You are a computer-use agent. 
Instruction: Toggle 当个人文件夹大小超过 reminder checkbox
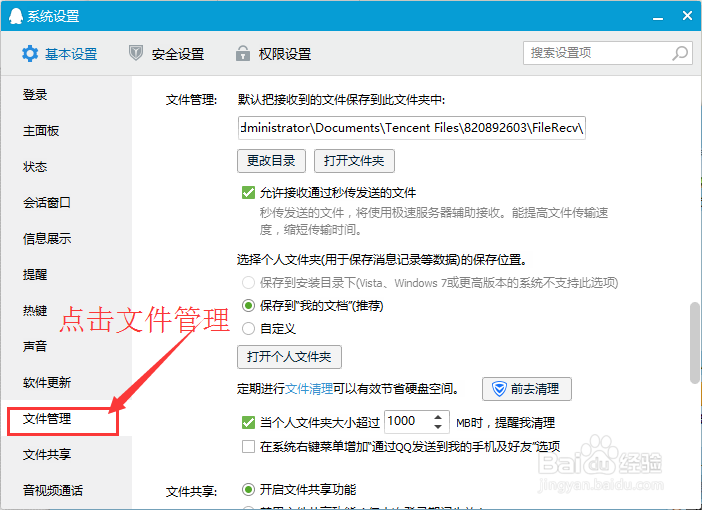point(248,422)
